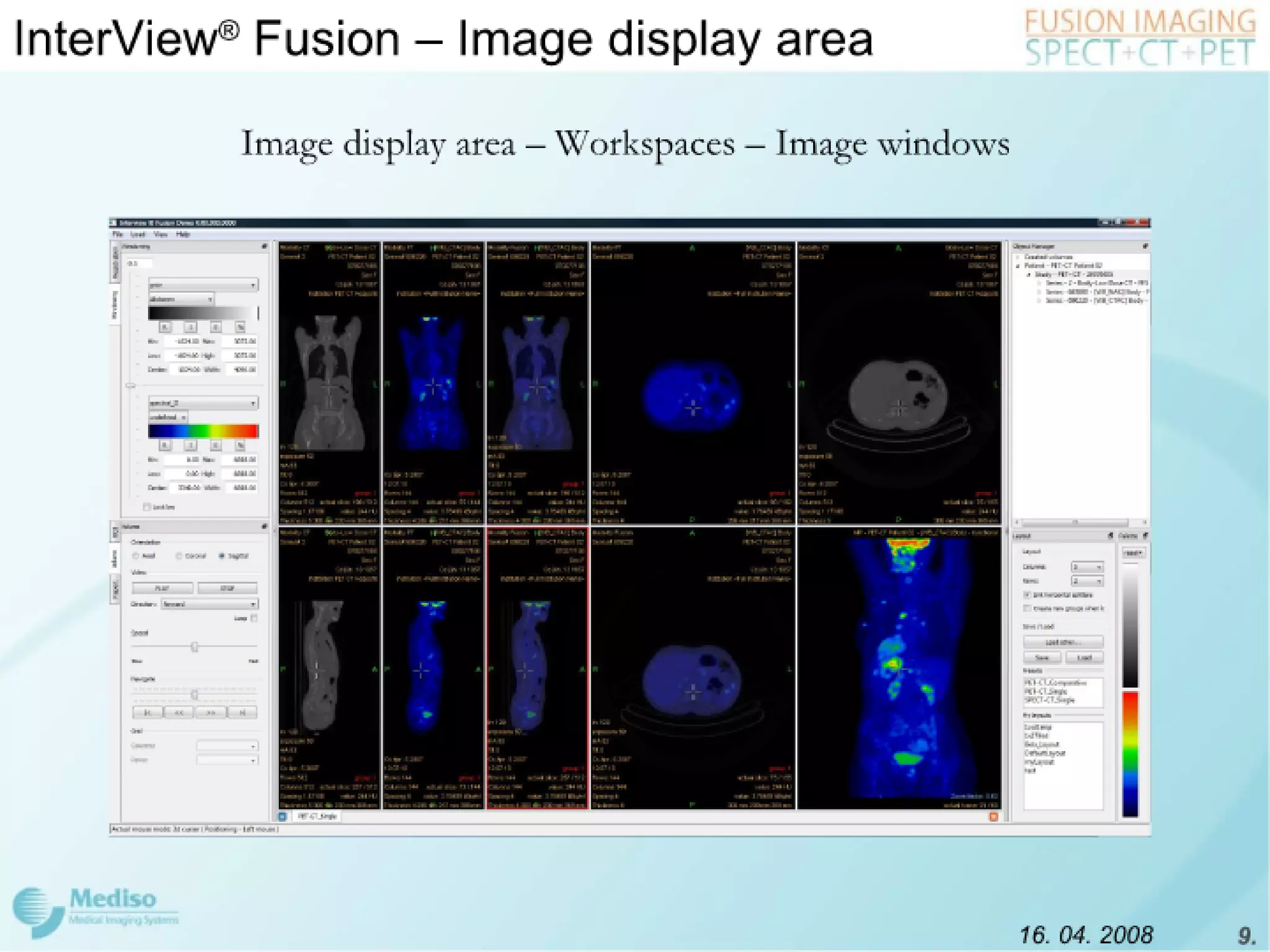Click second icon button under grayscale gradient
Screen dimensions: 1270x952
[x=190, y=327]
